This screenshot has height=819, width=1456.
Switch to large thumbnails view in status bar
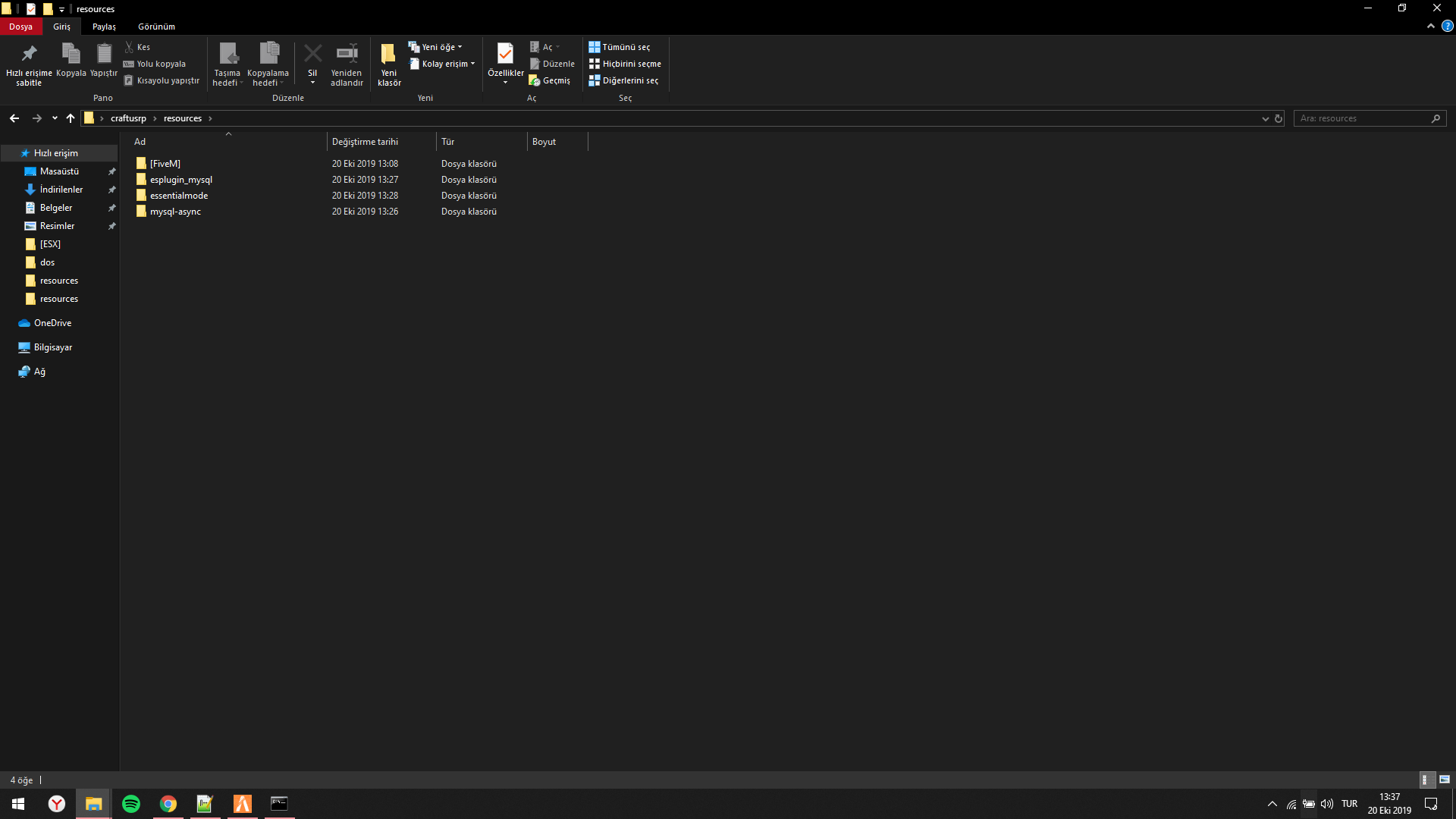(x=1445, y=780)
